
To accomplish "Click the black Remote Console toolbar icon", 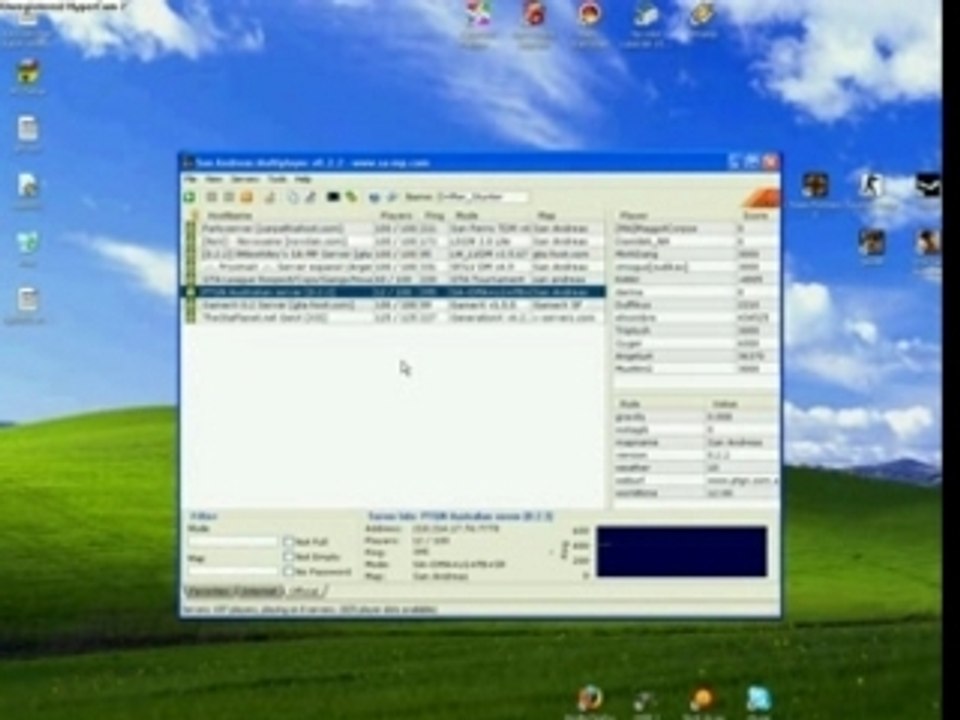I will (332, 197).
